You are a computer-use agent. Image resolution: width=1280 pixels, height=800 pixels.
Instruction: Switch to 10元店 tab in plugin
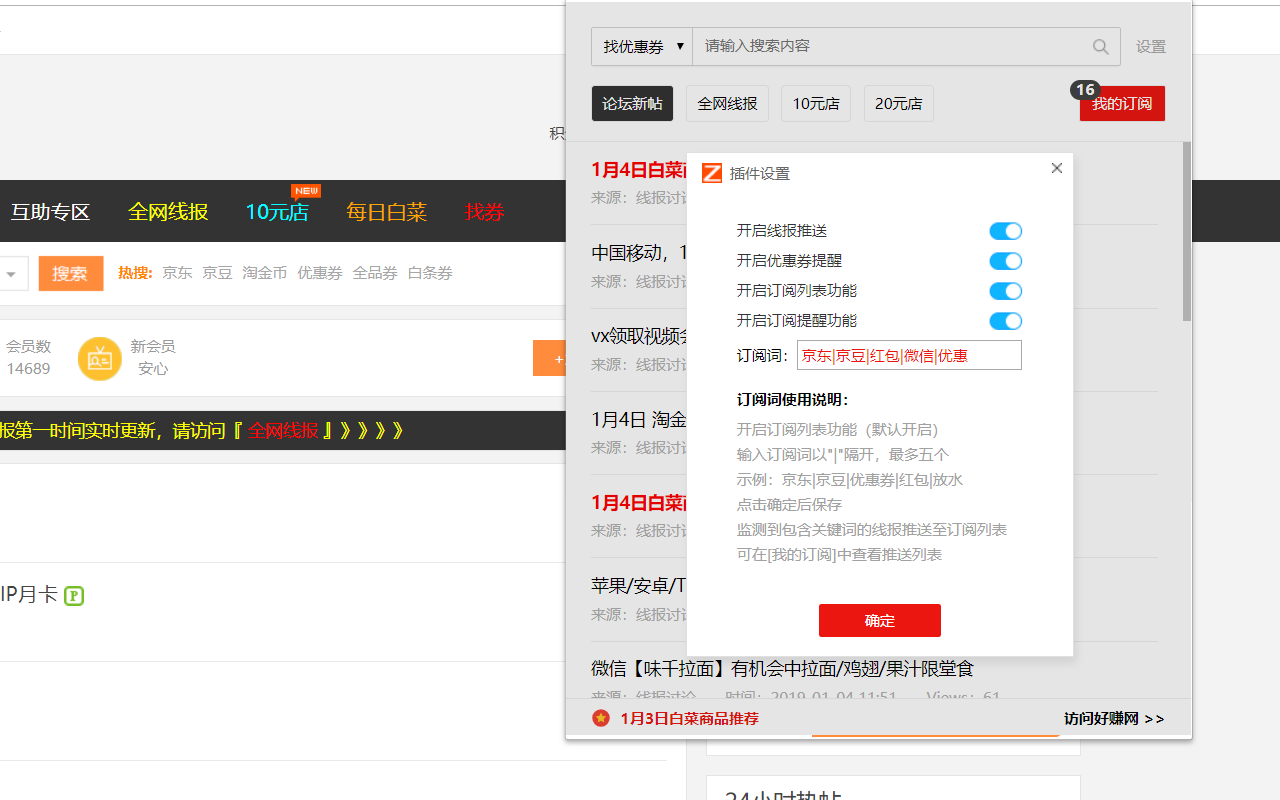[816, 104]
